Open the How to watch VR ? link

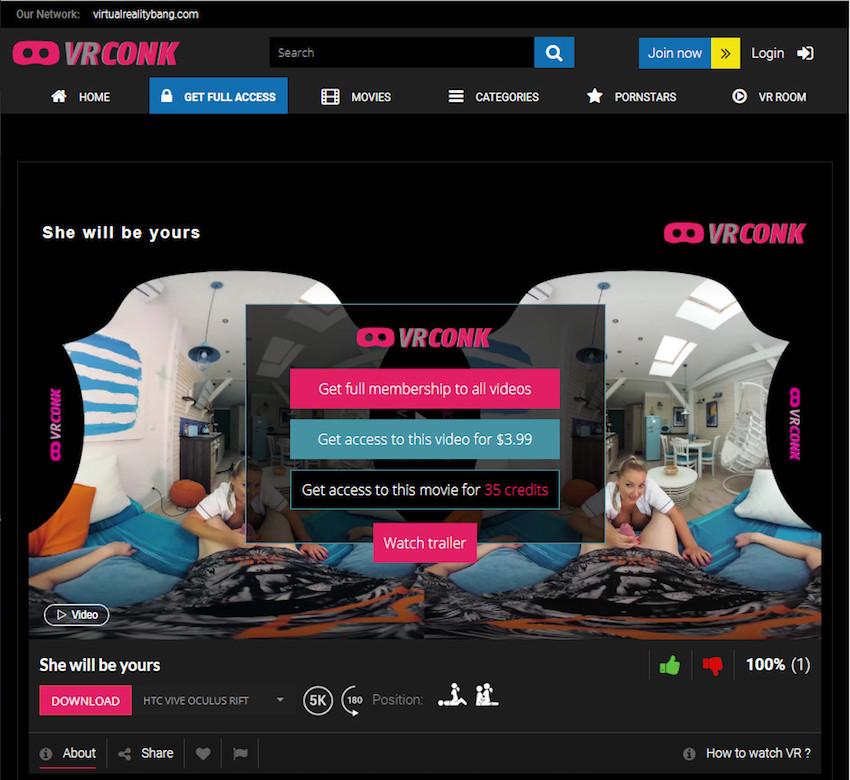click(758, 753)
